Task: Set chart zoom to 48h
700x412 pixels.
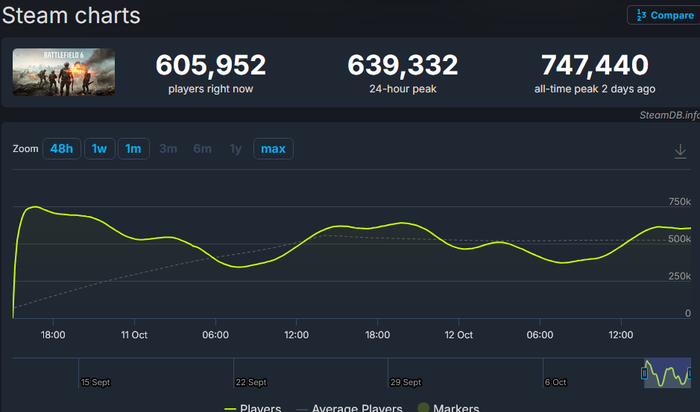Action: pos(61,149)
